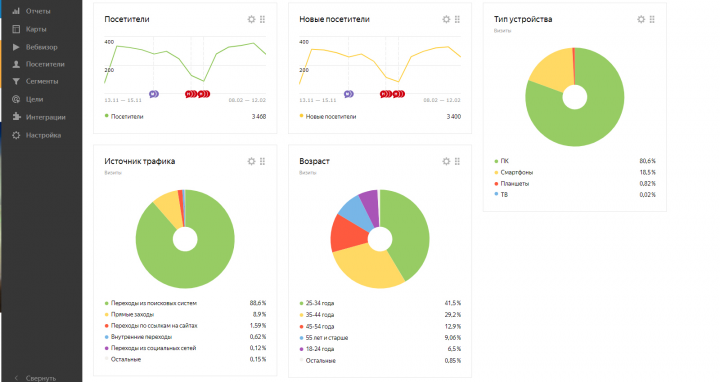Click the 3 400 new visitors value
Screen dimensions: 720x382
[453, 117]
